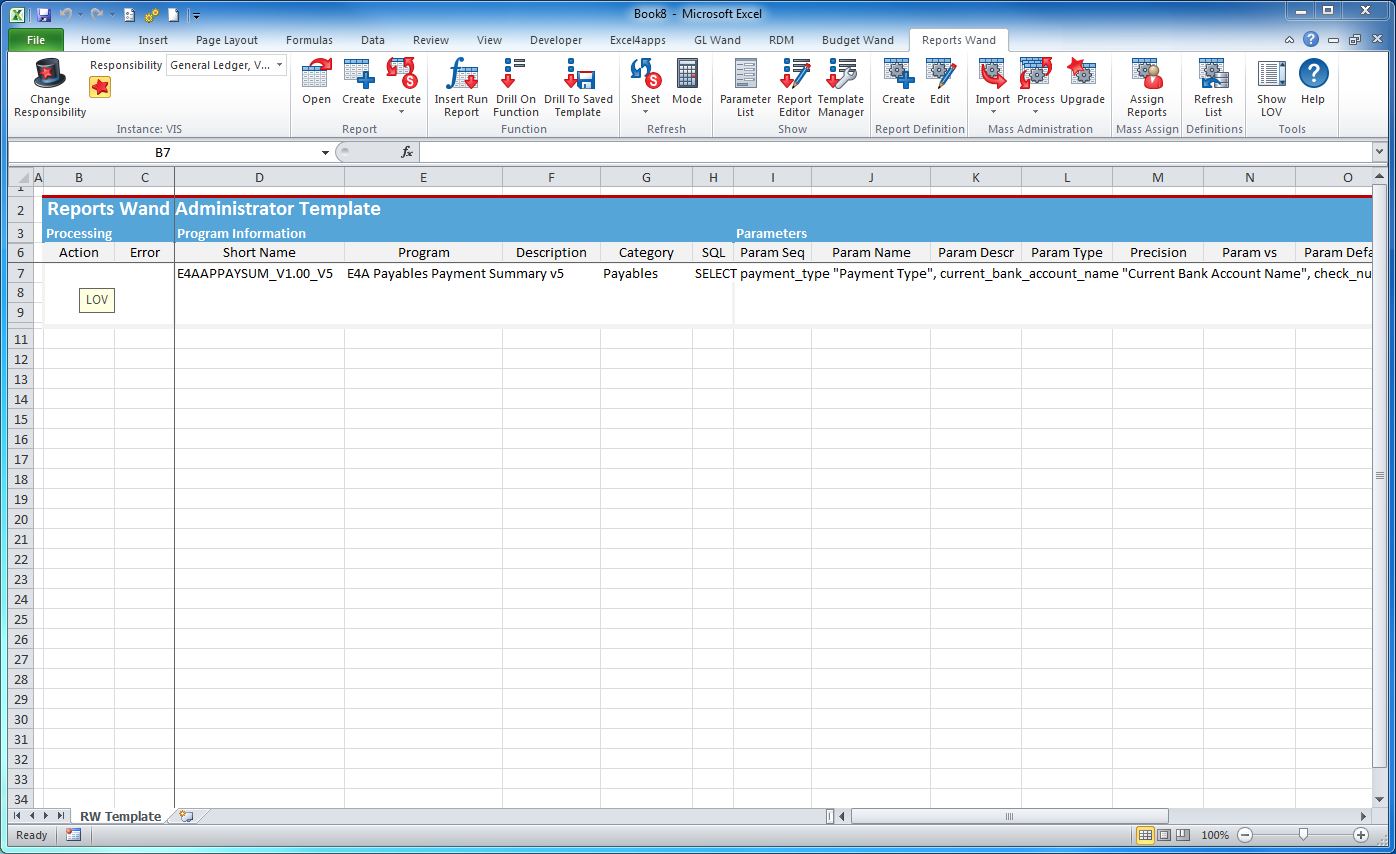Screen dimensions: 1396x854
Task: Switch to Page Layout view in status bar
Action: 1164,835
